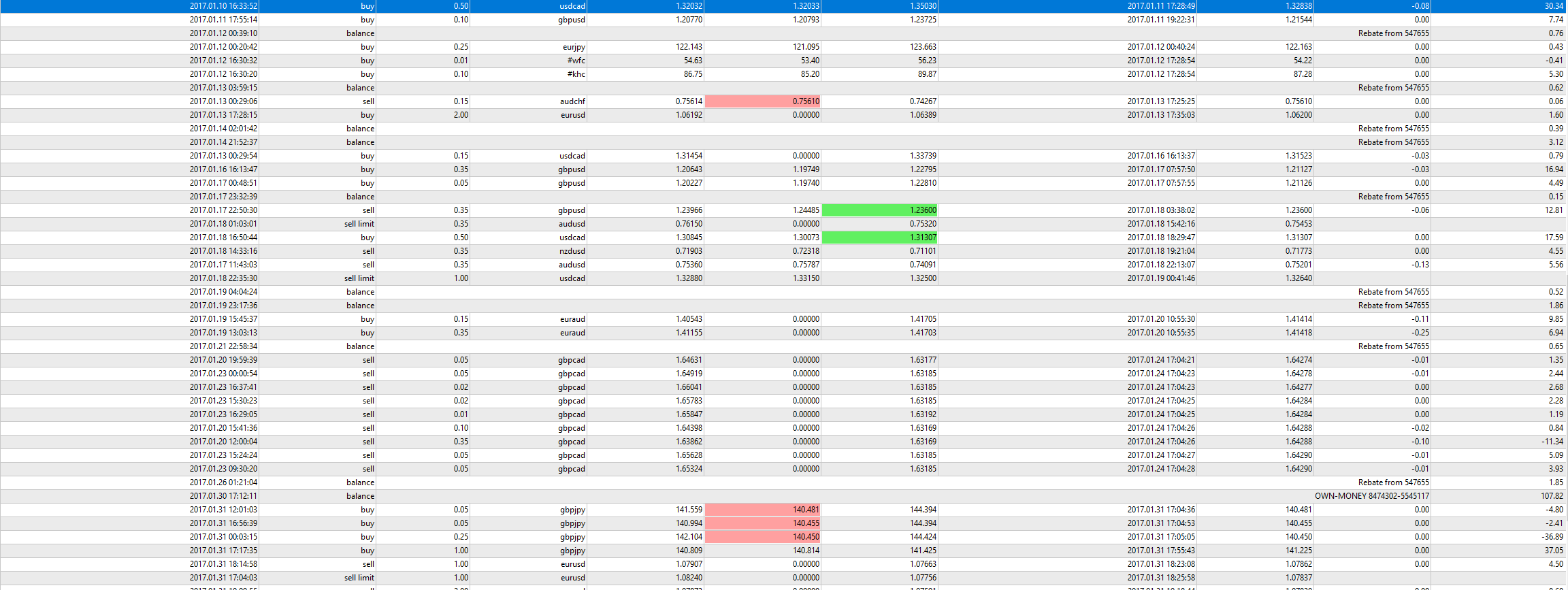Click green highlighted take profit 1.23600
1568x590 pixels.
(880, 210)
